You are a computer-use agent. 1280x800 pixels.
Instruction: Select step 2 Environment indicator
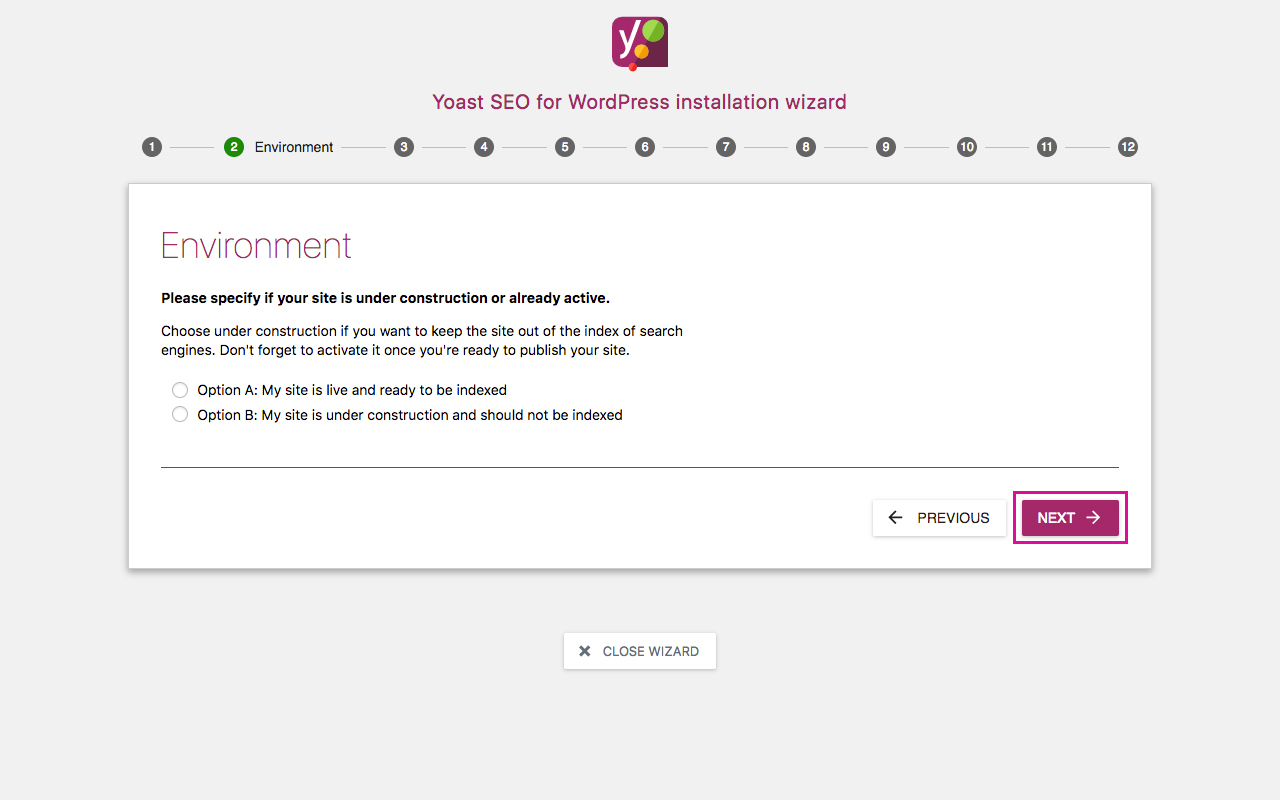pos(234,147)
